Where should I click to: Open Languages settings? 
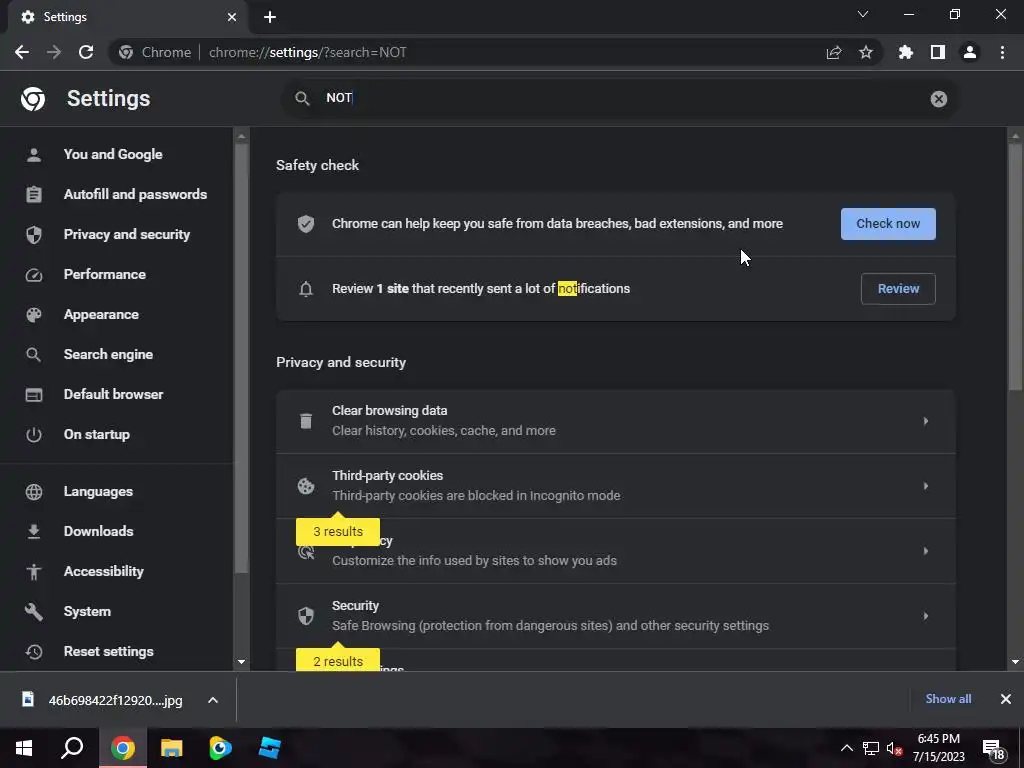pyautogui.click(x=98, y=491)
